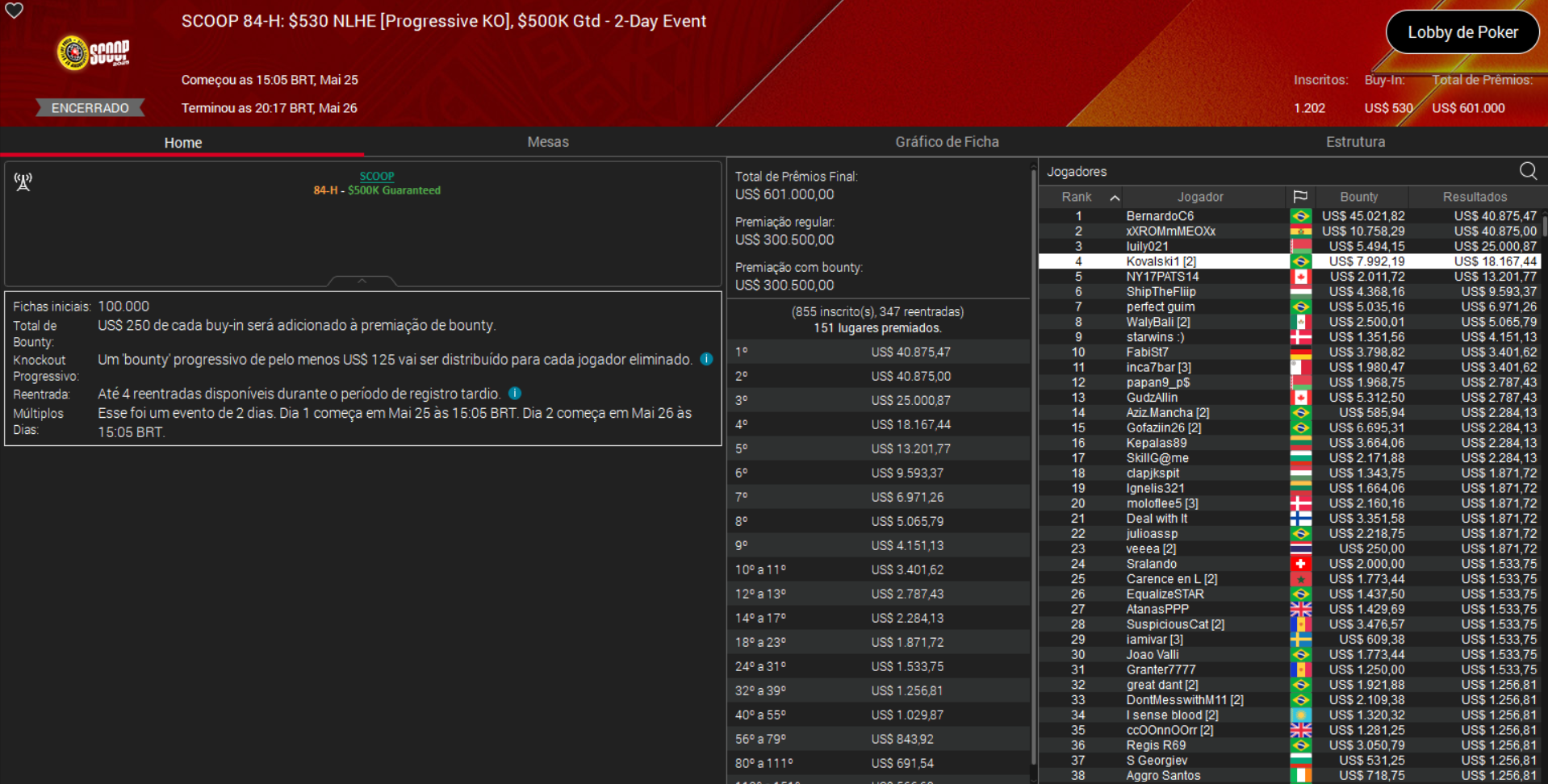
Task: Click 80º a 111º prize row
Action: pyautogui.click(x=879, y=764)
